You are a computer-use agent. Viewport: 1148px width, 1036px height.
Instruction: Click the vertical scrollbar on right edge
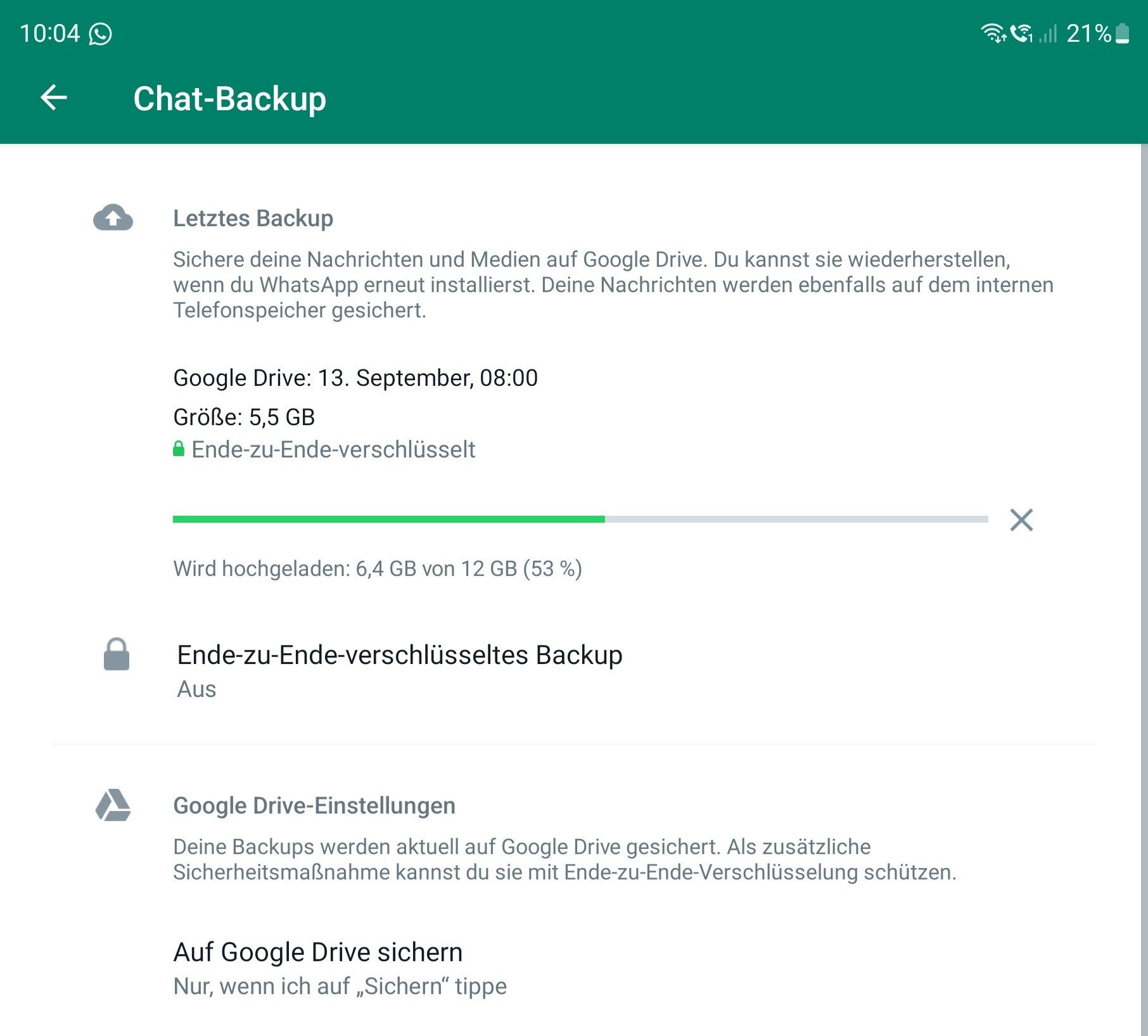click(x=1144, y=589)
